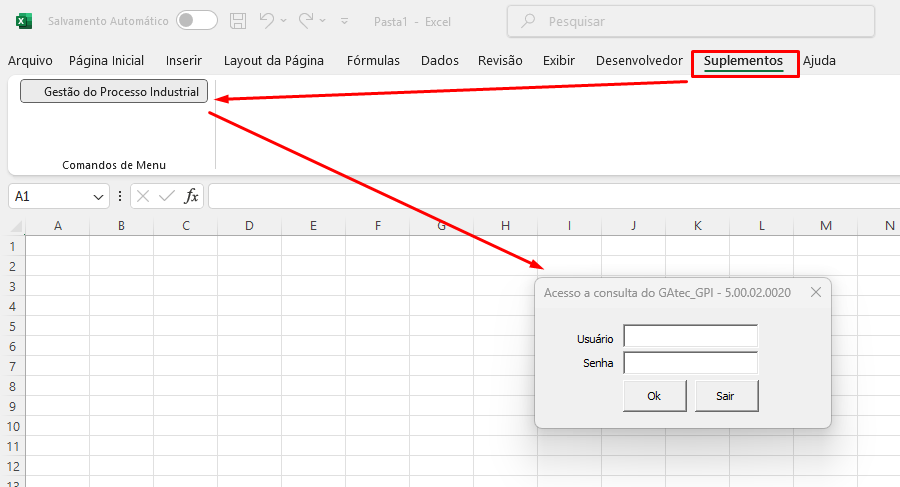The image size is (900, 487).
Task: Click the cancel X icon in formula bar
Action: 144,196
